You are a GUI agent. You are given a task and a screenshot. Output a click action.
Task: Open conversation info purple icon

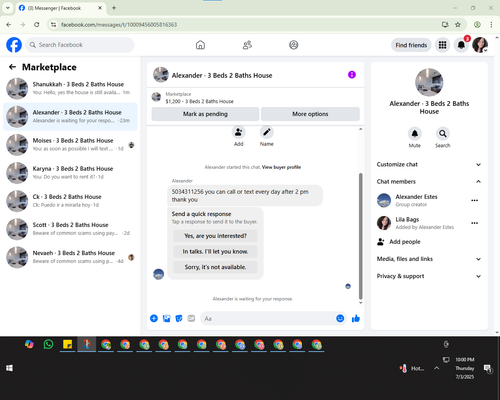tap(352, 75)
